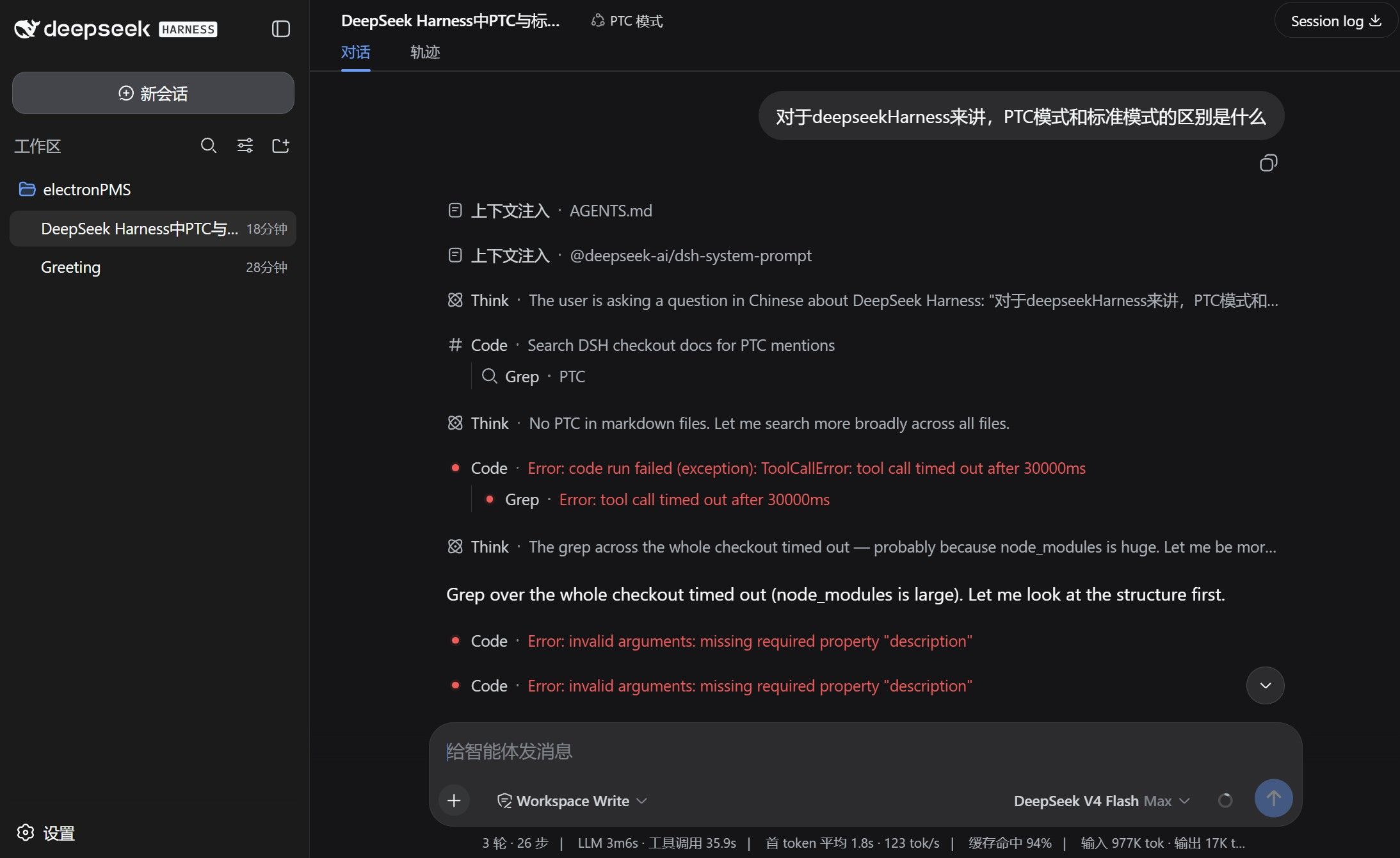Open the Grep PTC tool call
Screen dimensions: 1400x858
533,376
